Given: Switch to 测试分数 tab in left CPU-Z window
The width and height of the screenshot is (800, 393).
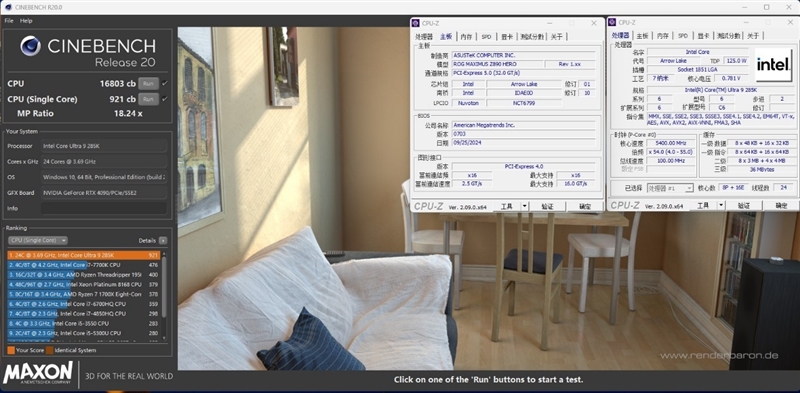Looking at the screenshot, I should tap(532, 37).
